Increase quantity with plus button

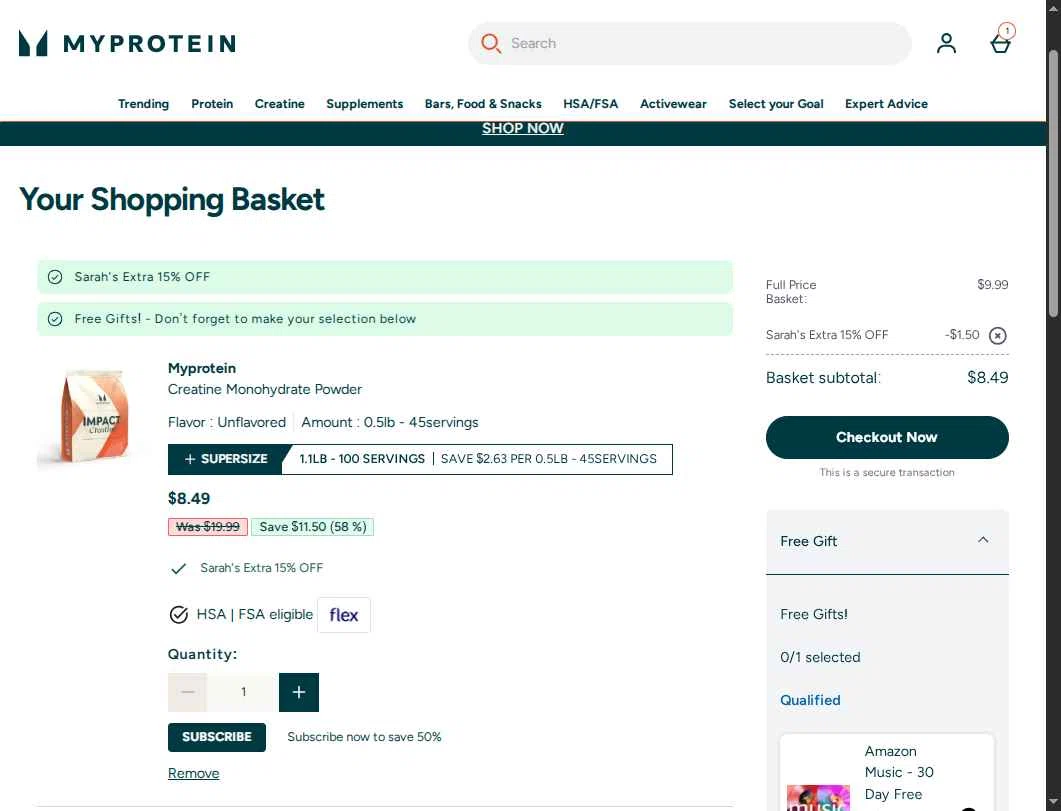coord(299,692)
